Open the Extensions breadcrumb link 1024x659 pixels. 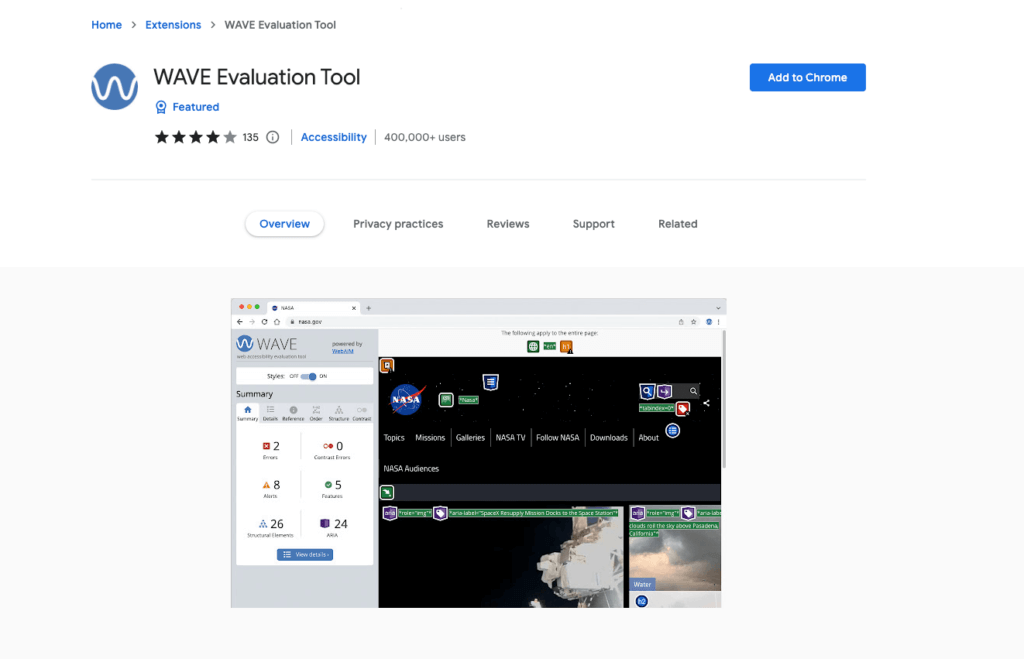[173, 25]
